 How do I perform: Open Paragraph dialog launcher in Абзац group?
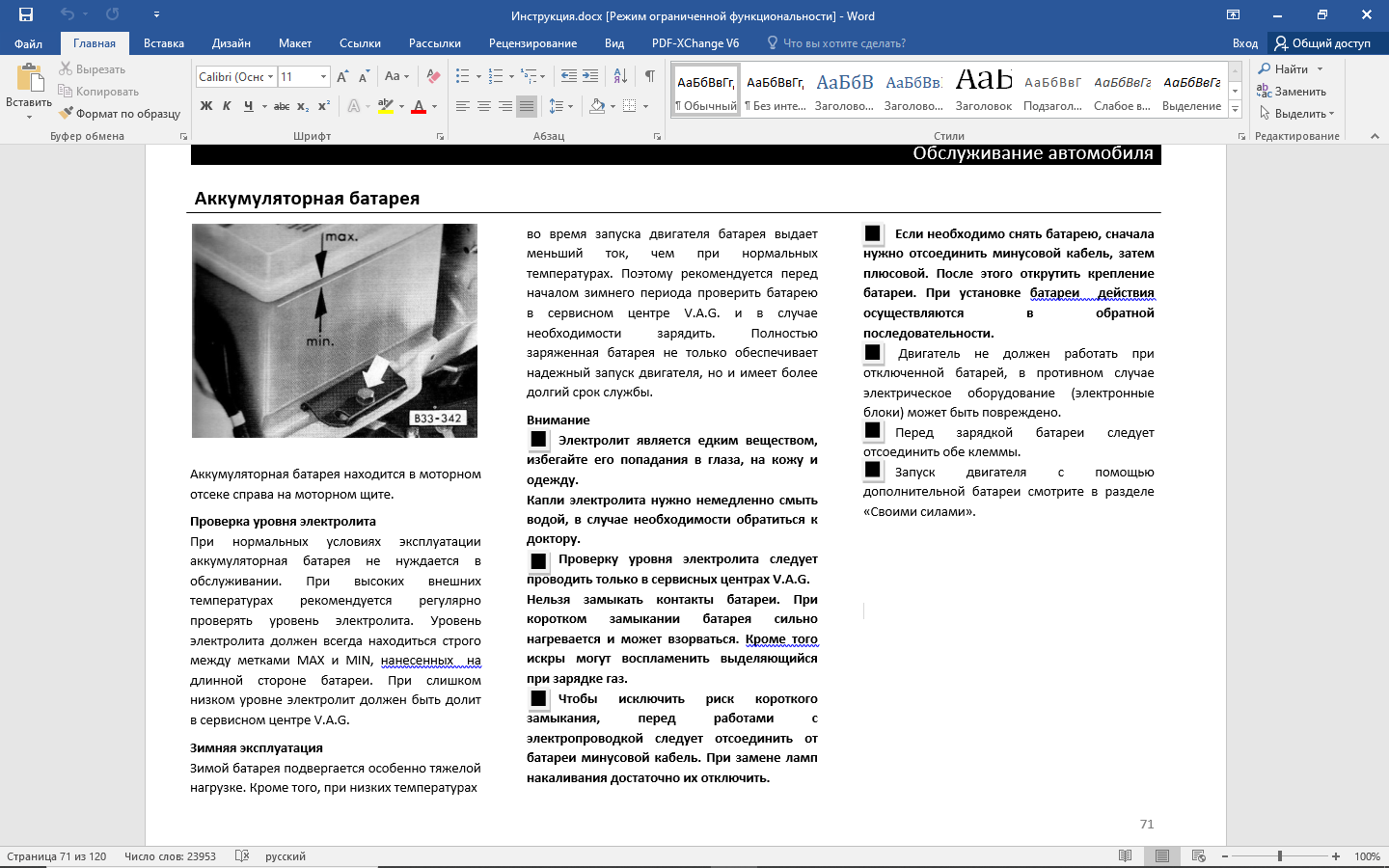(x=657, y=137)
